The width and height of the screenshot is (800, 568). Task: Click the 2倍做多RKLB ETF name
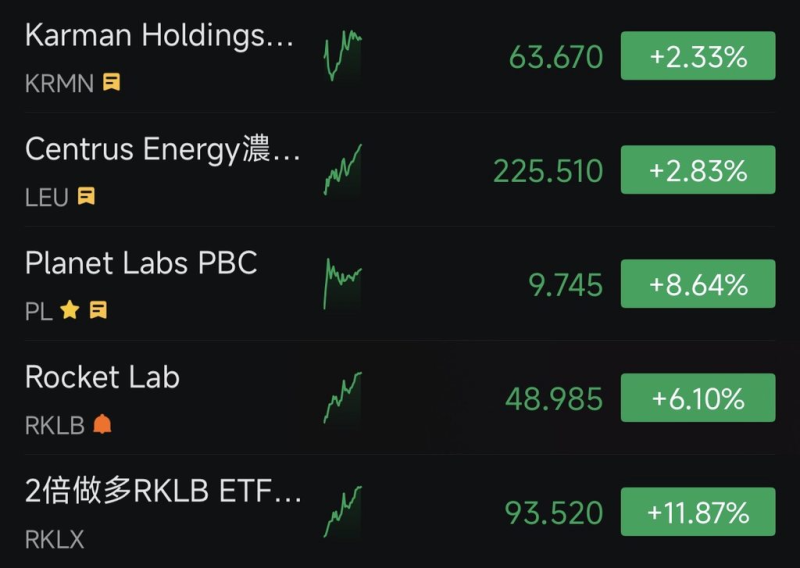click(163, 491)
